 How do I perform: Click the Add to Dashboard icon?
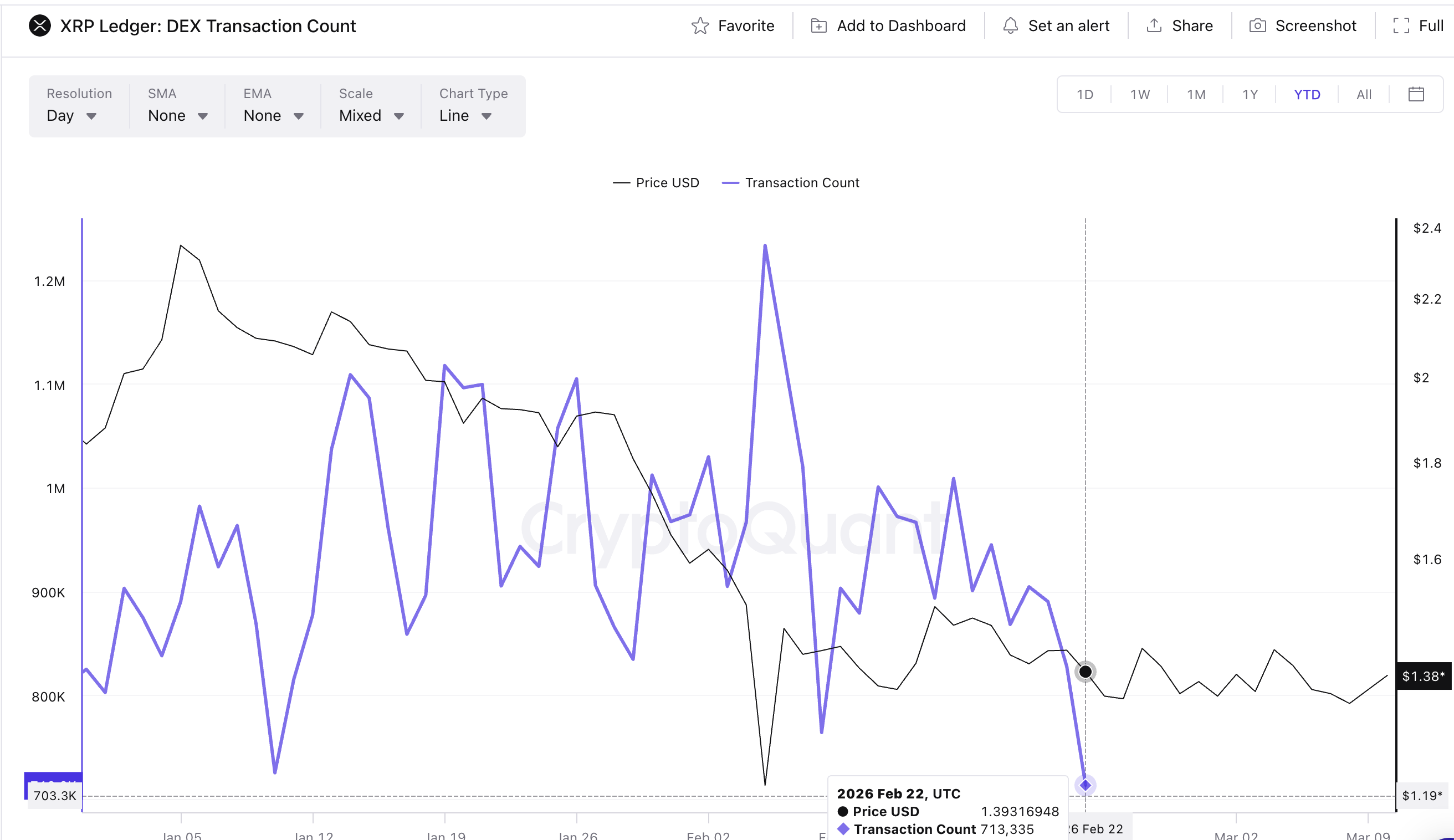point(818,25)
